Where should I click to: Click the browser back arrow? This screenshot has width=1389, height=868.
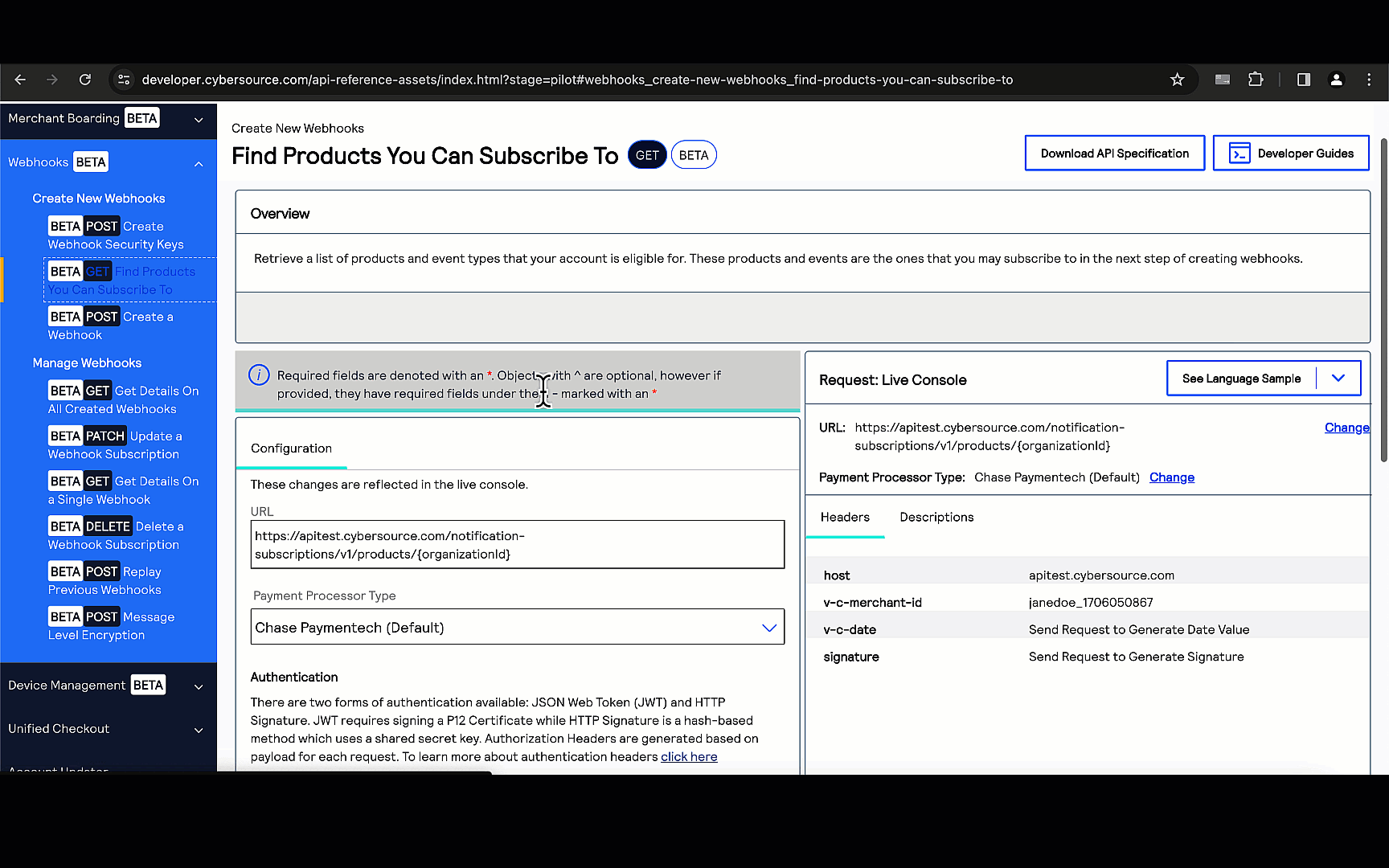pos(21,80)
